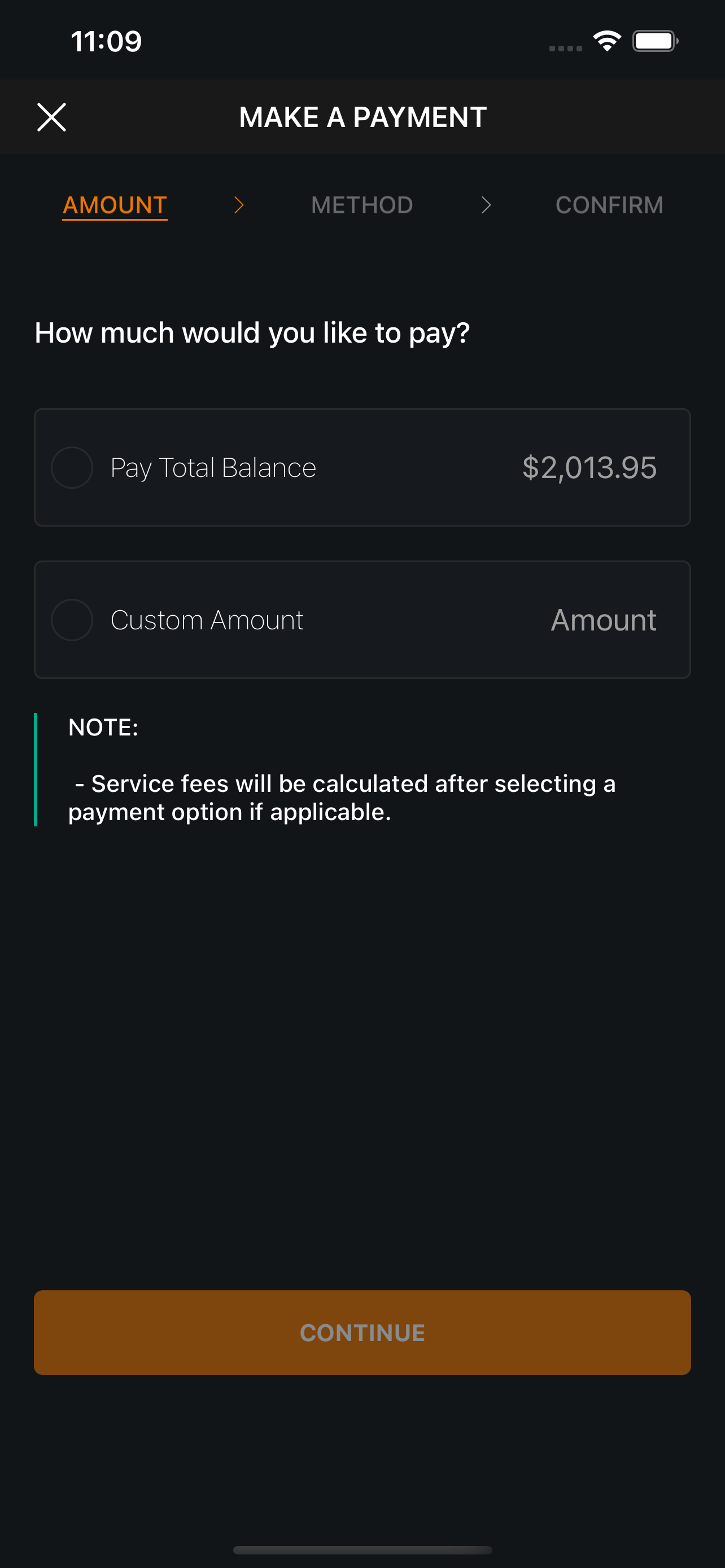
Task: Tap the Custom Amount label
Action: [207, 620]
